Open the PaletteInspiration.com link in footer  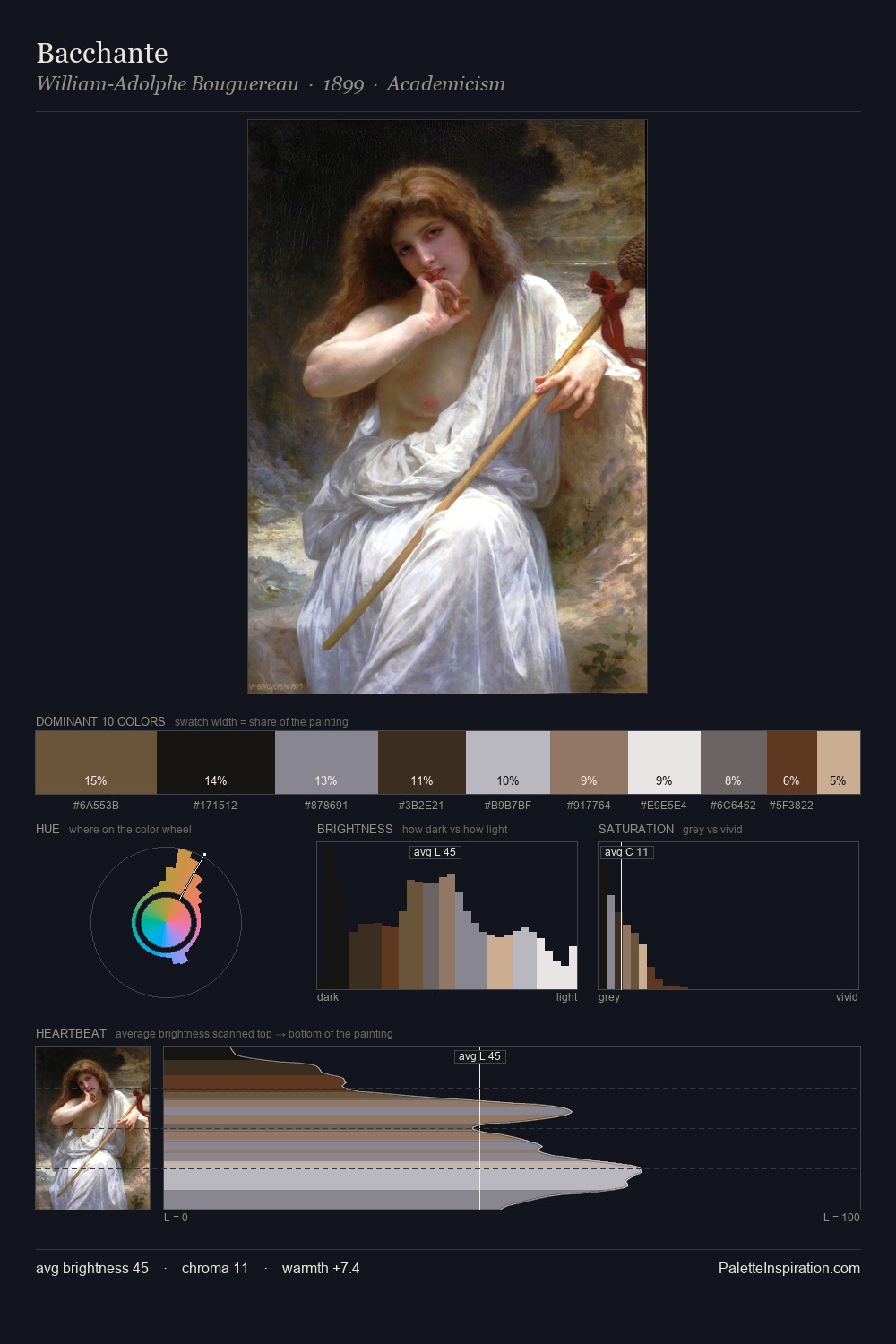tap(789, 1268)
